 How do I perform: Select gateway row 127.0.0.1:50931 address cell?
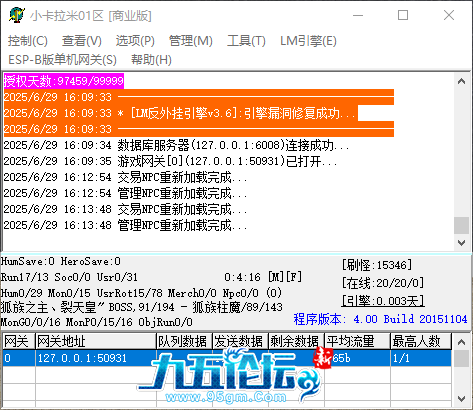point(96,358)
